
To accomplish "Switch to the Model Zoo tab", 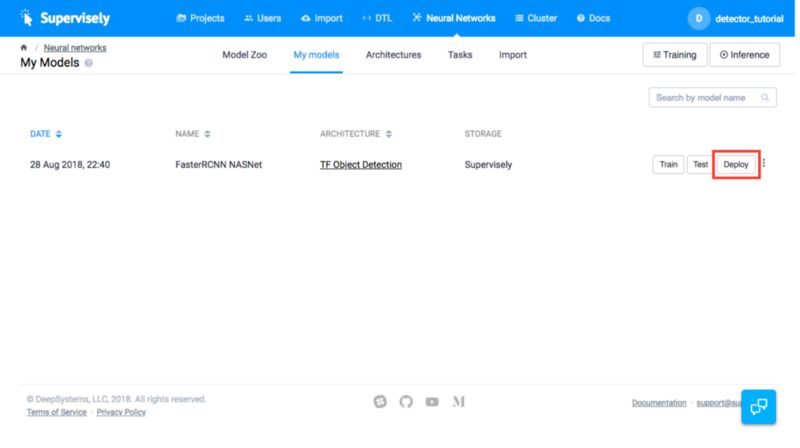I will coord(244,55).
